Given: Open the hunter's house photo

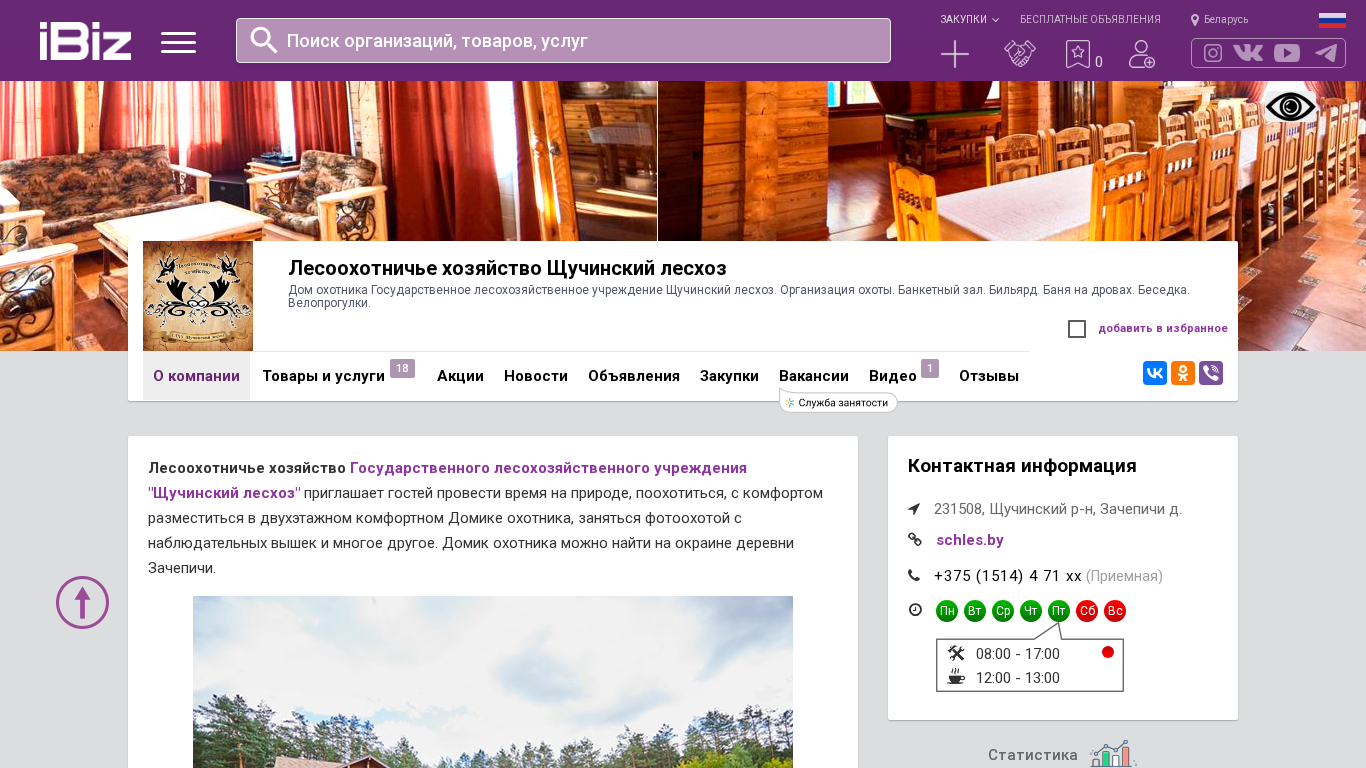Looking at the screenshot, I should point(493,682).
